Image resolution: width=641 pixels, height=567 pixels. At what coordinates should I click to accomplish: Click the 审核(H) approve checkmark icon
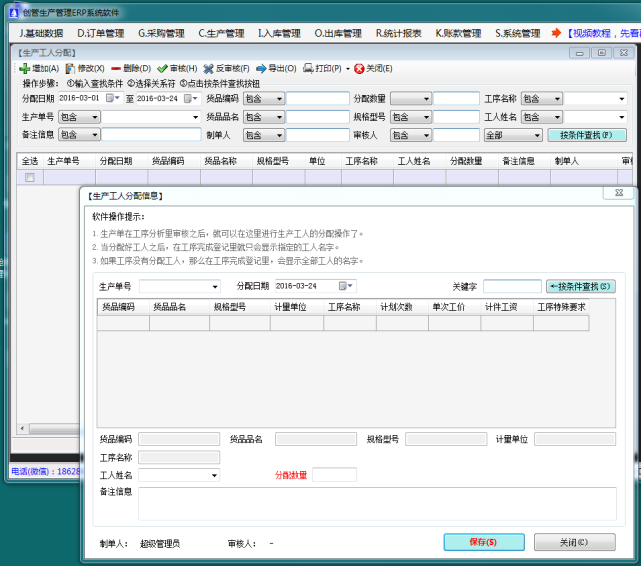point(162,69)
